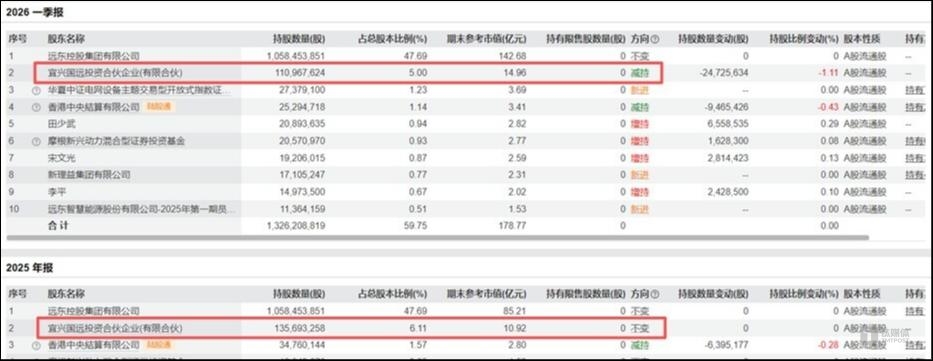The image size is (933, 361).
Task: Select 新进 in 新理益集团 row
Action: pos(640,175)
